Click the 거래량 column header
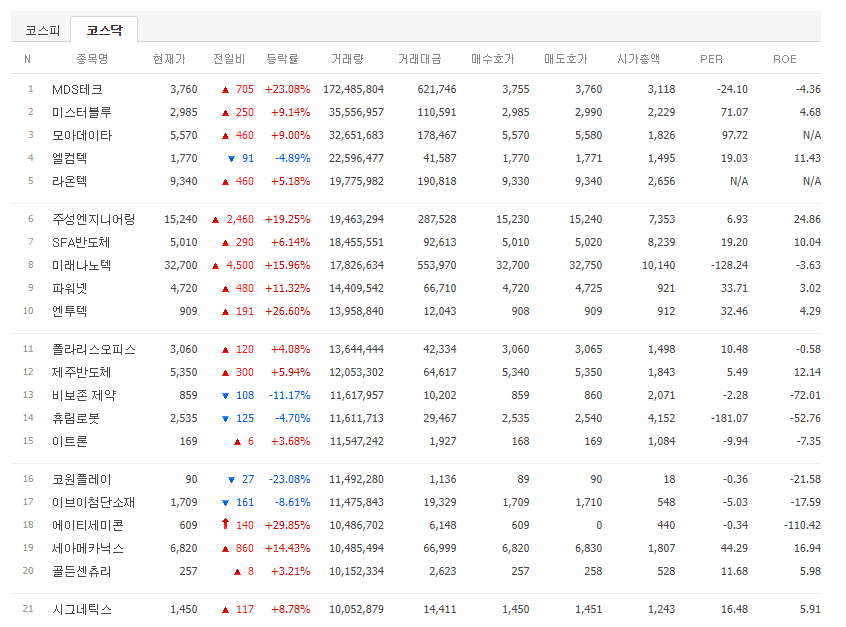This screenshot has height=627, width=846. tap(347, 59)
